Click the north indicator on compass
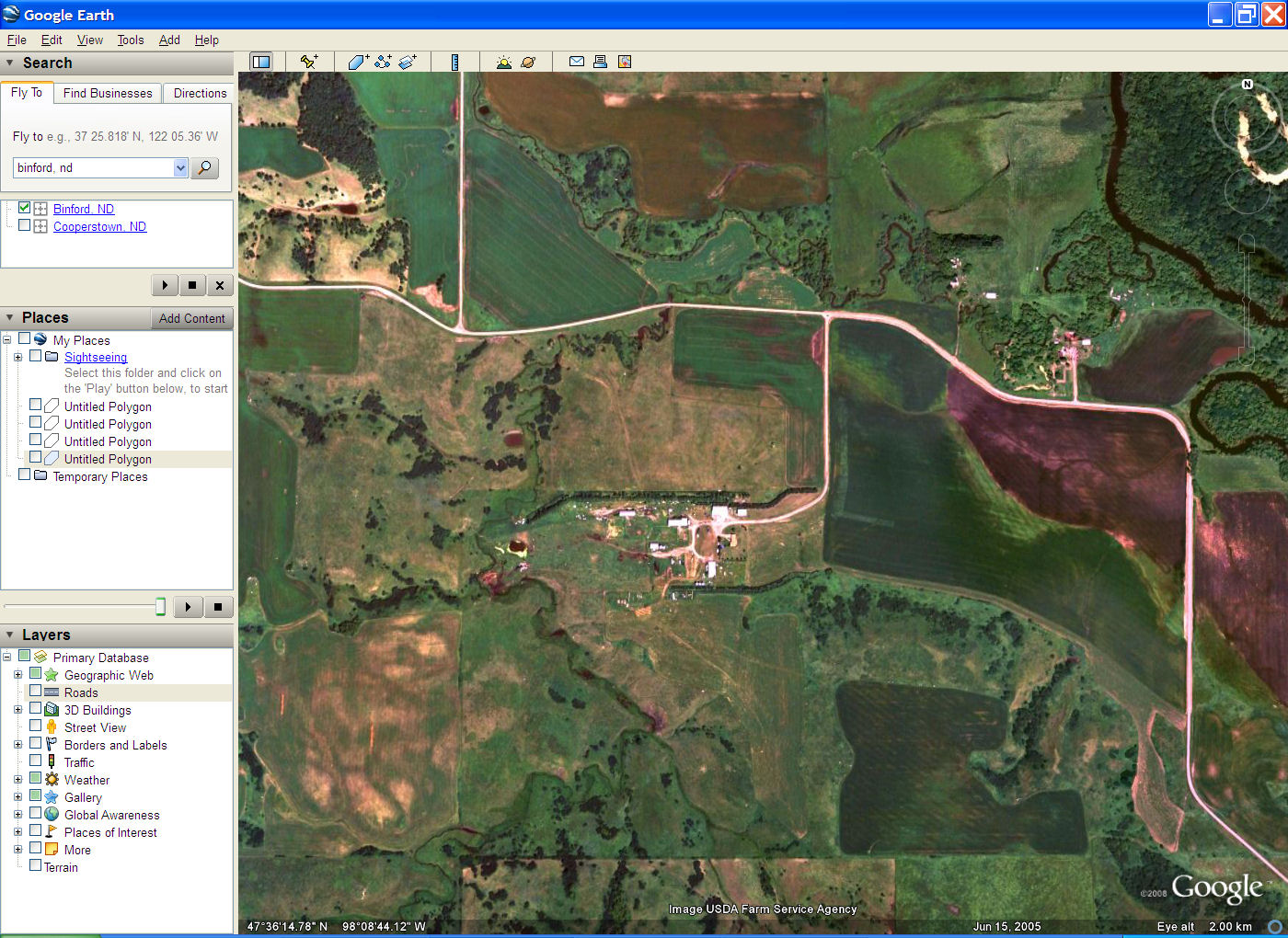The height and width of the screenshot is (938, 1288). pos(1248,84)
